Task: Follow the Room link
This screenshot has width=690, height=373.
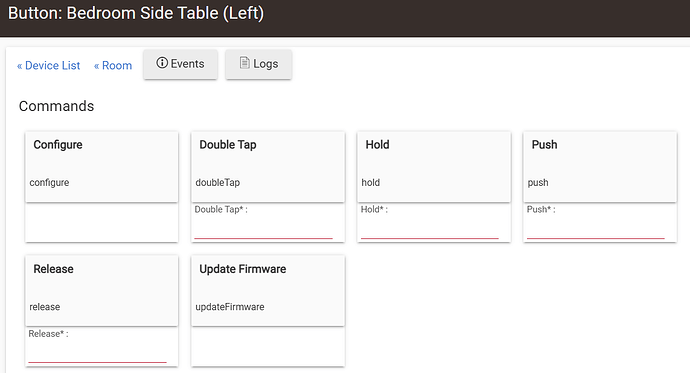Action: pyautogui.click(x=113, y=66)
